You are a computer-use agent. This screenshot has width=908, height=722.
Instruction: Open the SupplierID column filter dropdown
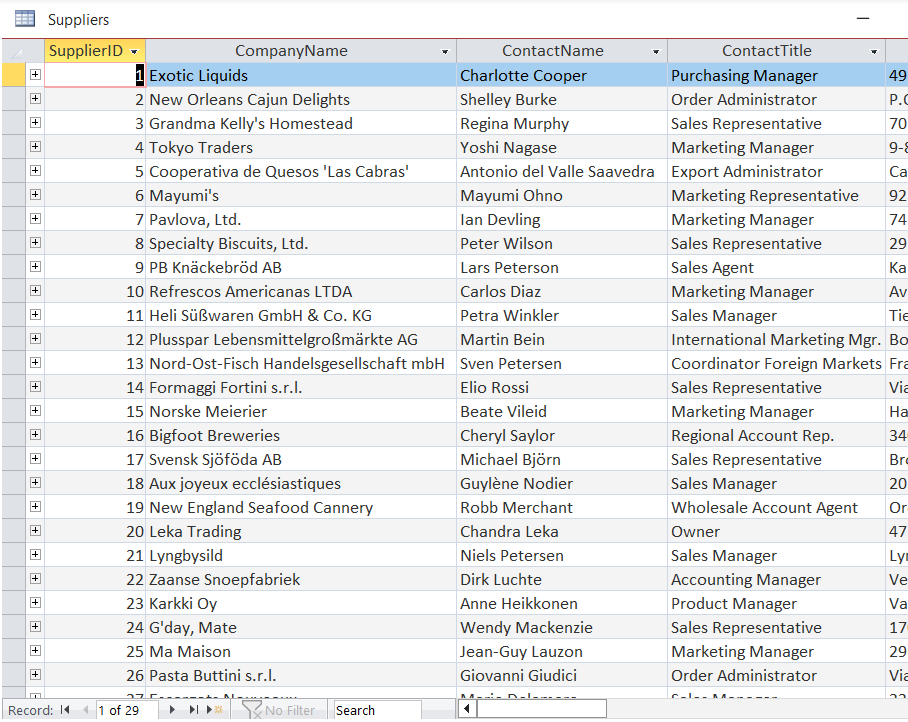(x=136, y=50)
